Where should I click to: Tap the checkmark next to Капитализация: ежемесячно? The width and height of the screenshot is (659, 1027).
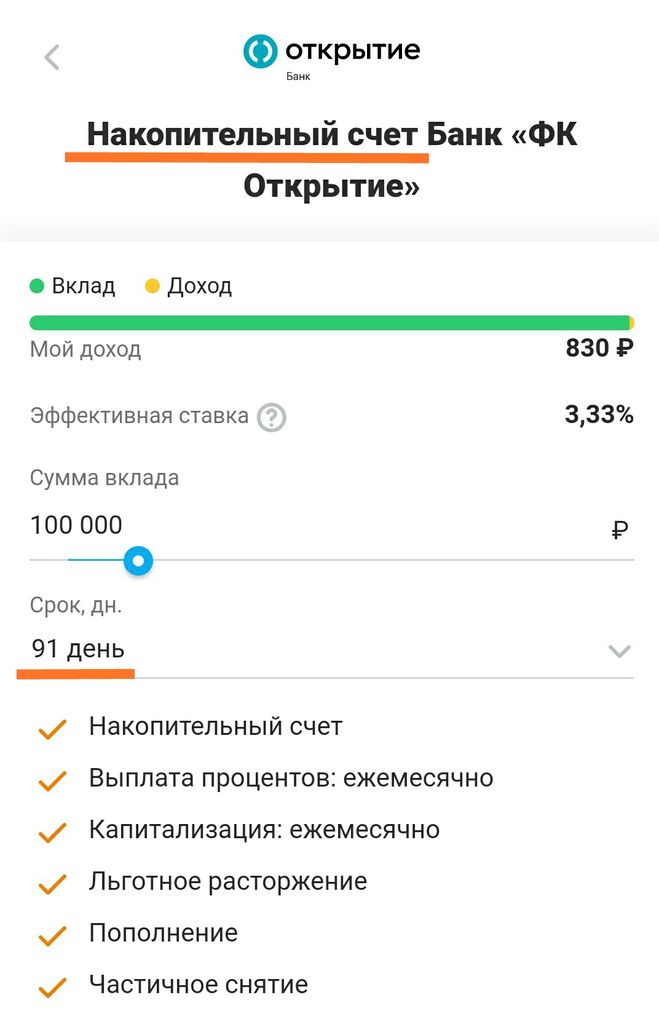click(52, 832)
